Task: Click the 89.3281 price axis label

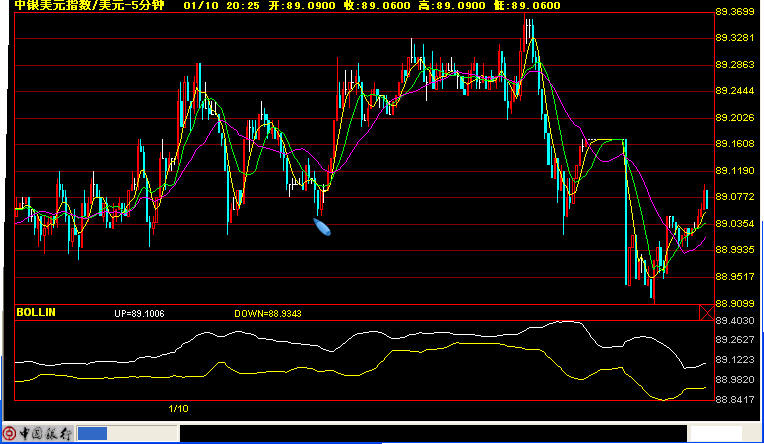Action: (735, 38)
